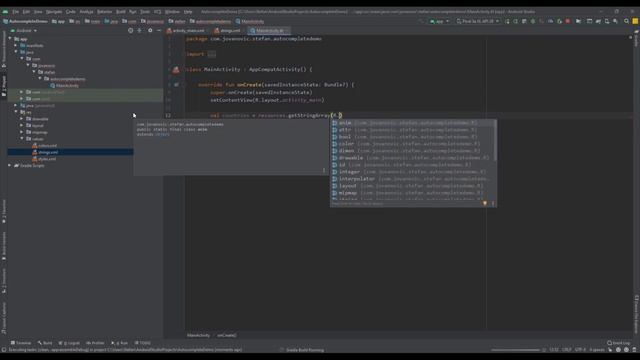Choose 'drawable' in the completion list

pos(412,158)
